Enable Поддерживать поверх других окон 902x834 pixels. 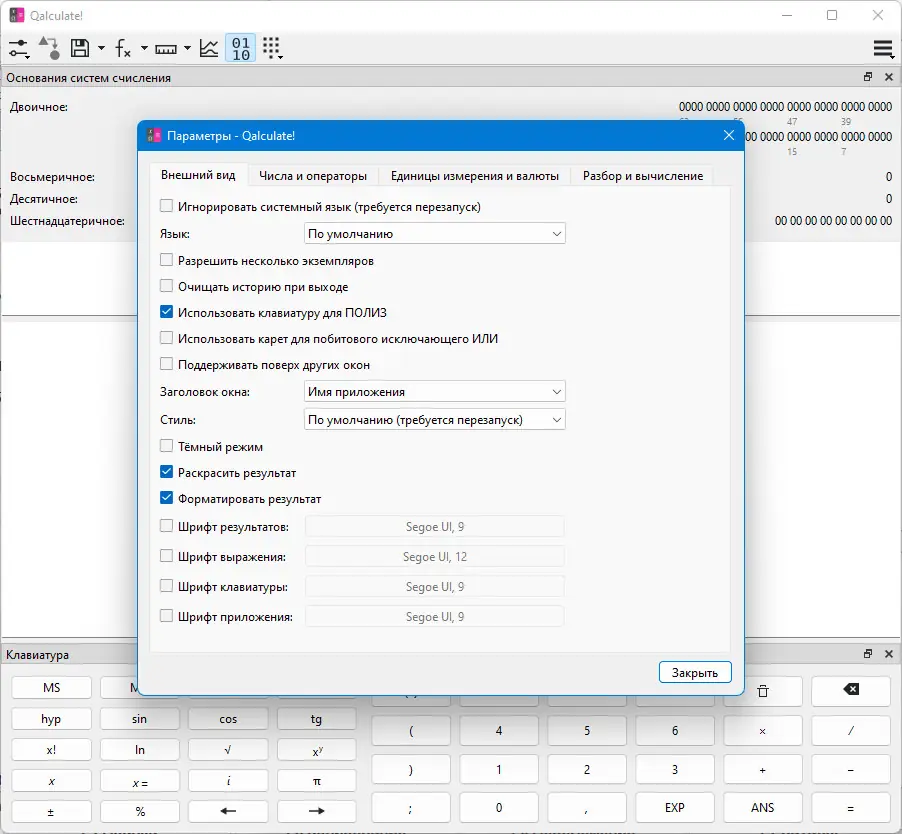click(166, 364)
